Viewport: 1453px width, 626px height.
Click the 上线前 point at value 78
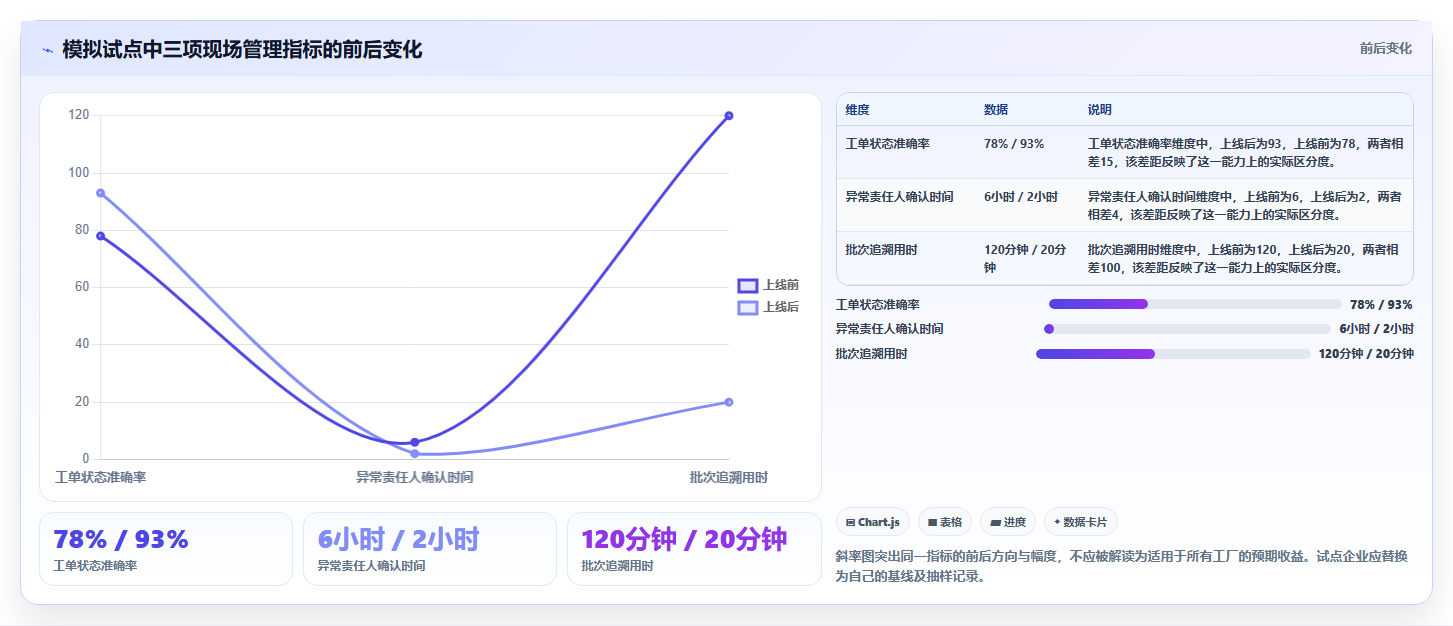tap(100, 236)
